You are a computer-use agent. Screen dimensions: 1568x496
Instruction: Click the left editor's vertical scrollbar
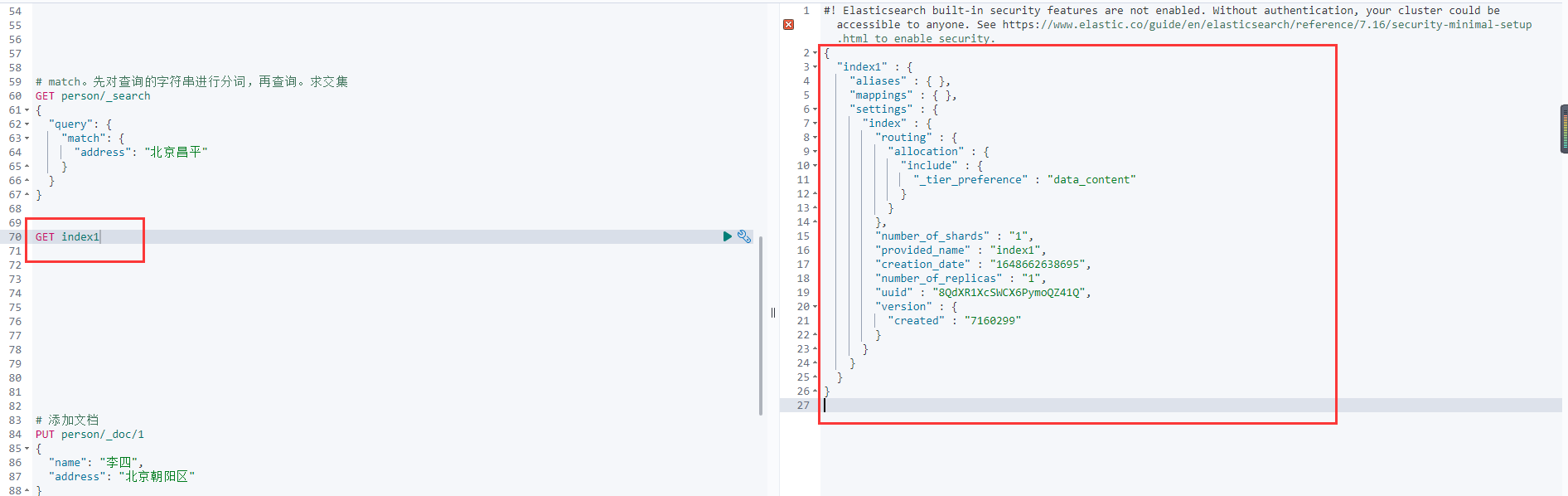[x=761, y=325]
